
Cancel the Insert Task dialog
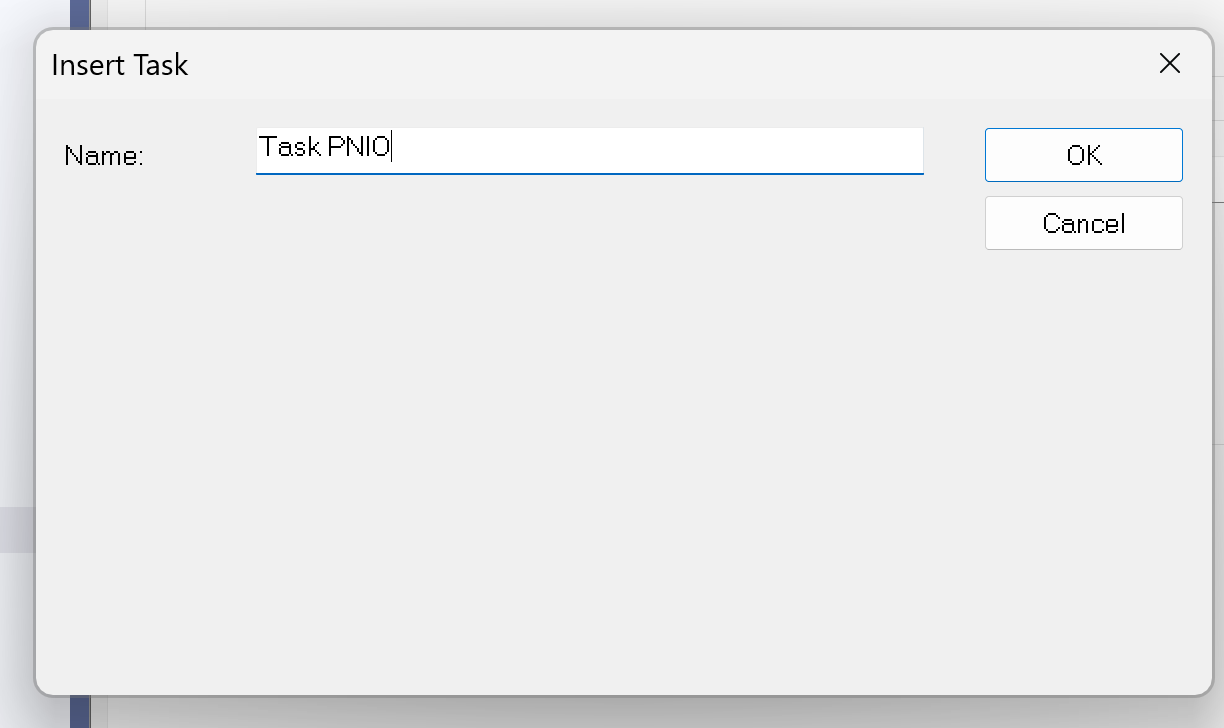coord(1083,223)
